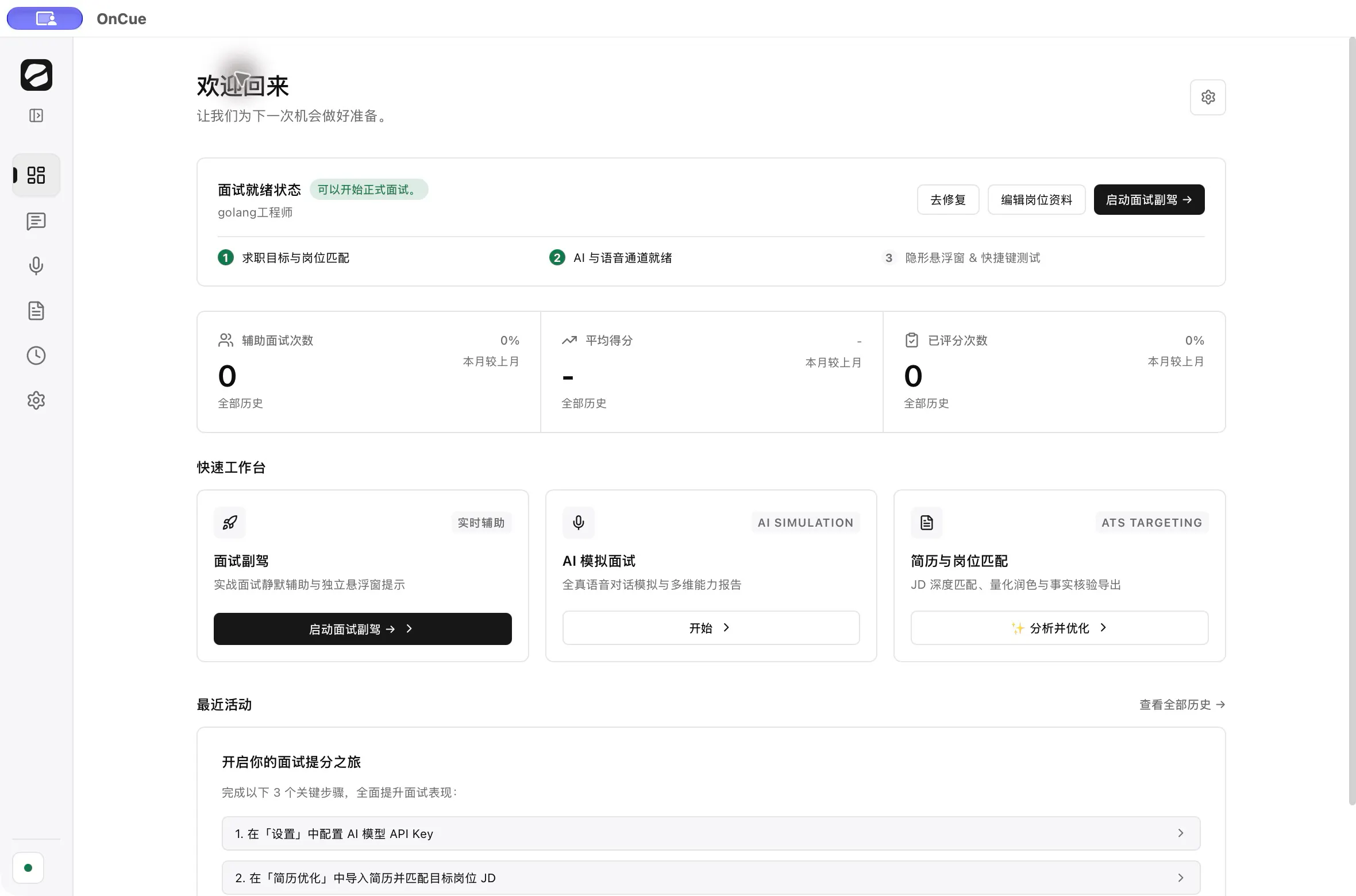Open the settings gear in the sidebar
This screenshot has width=1356, height=896.
36,400
